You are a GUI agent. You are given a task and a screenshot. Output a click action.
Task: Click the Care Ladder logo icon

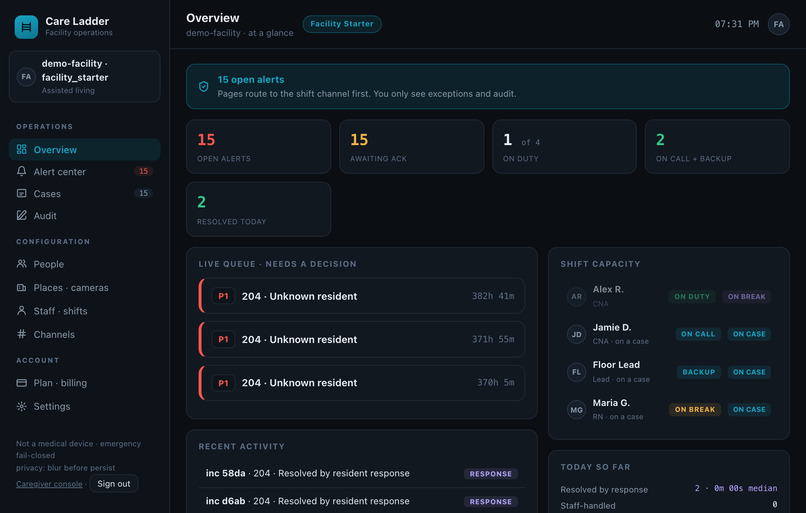pos(26,27)
